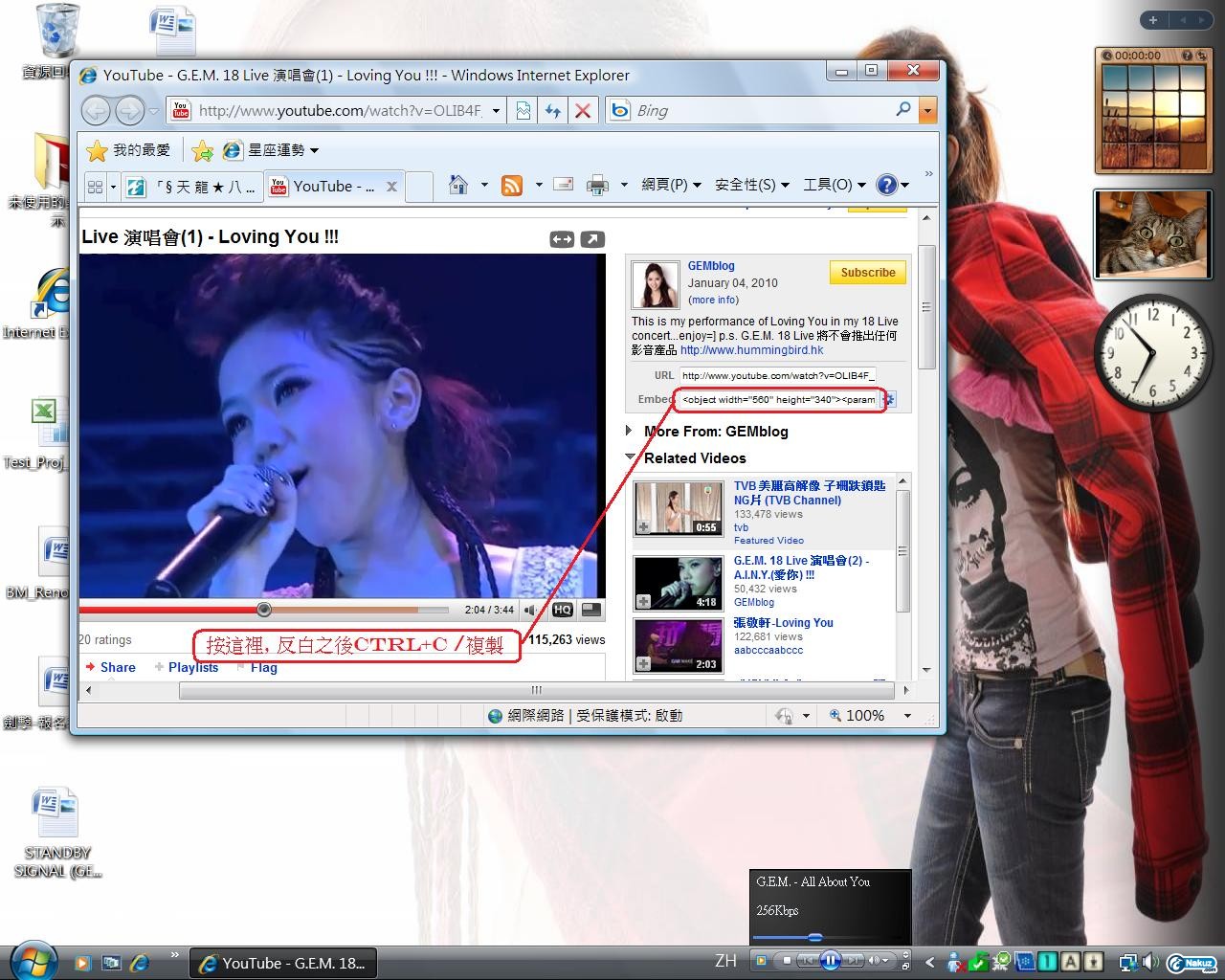The image size is (1225, 980).
Task: Select the YouTube taskbar button
Action: point(283,964)
